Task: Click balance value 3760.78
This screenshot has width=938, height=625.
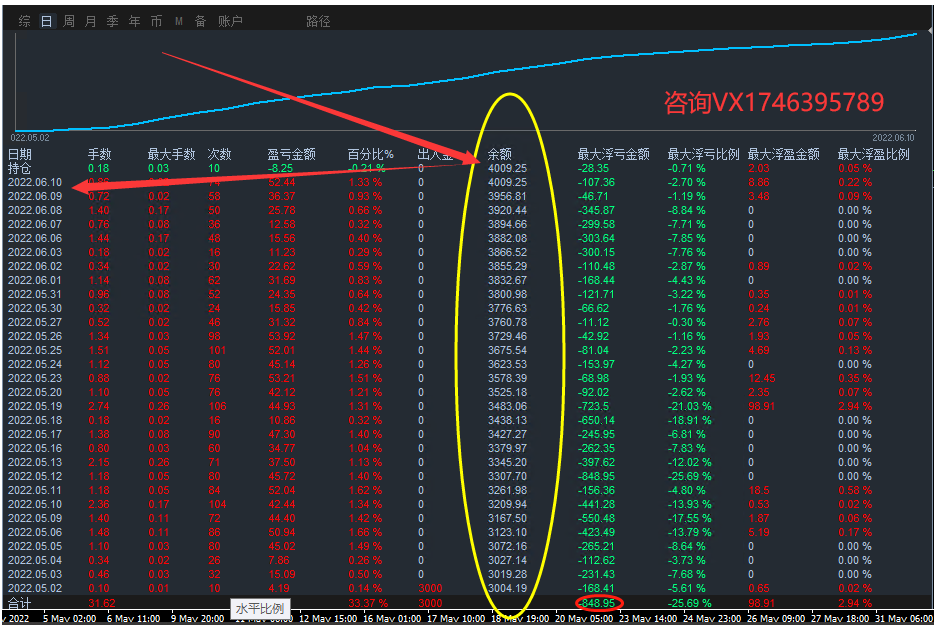Action: click(507, 322)
